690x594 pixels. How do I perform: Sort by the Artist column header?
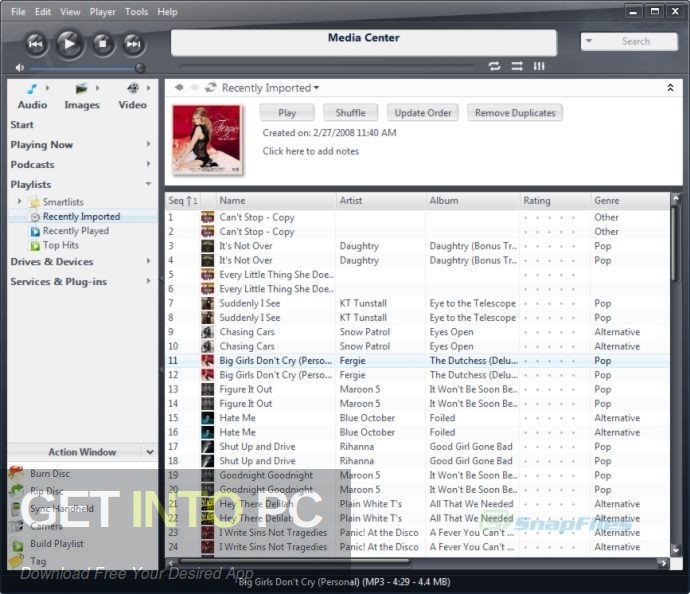point(381,201)
